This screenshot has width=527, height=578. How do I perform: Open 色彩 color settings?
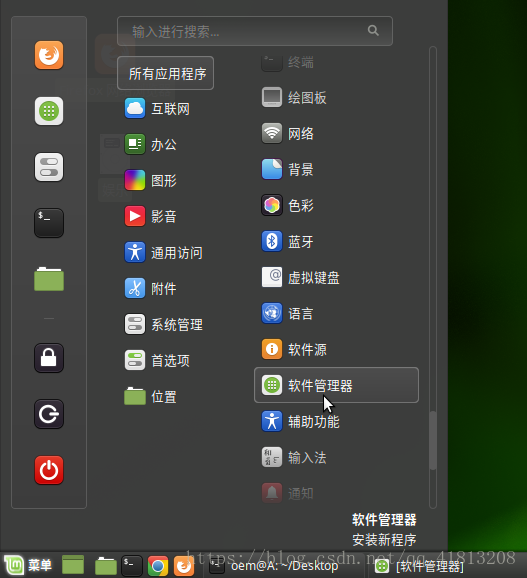point(288,205)
